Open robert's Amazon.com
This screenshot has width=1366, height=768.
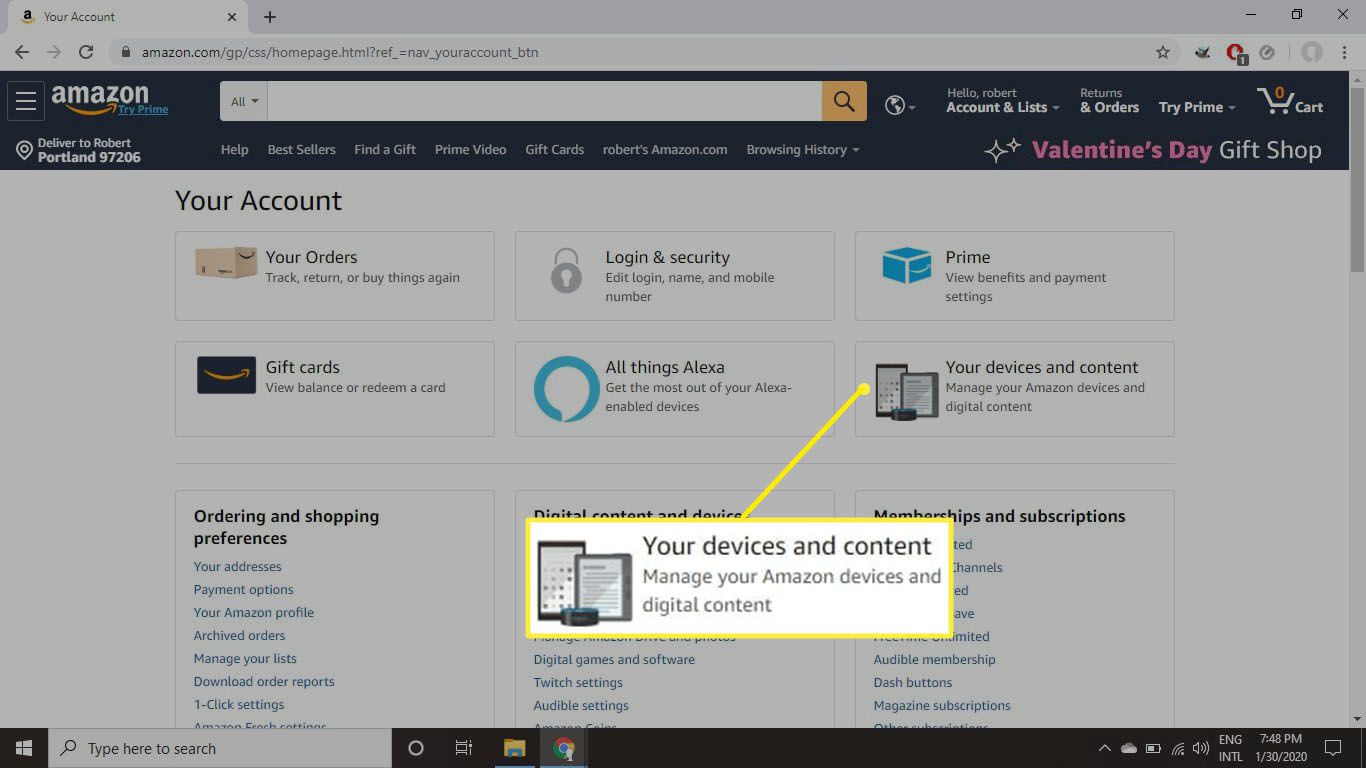[665, 150]
